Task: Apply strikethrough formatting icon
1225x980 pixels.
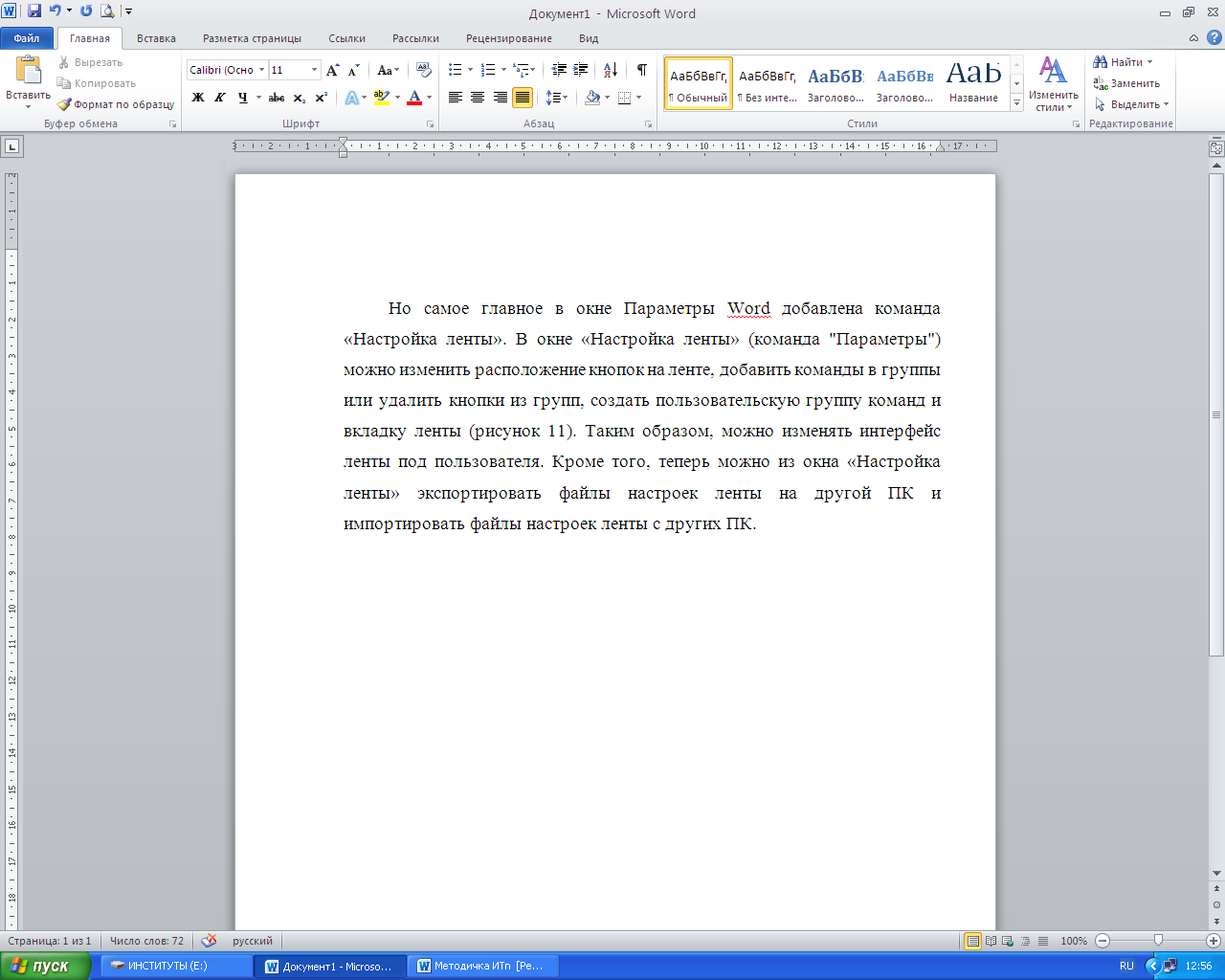Action: 277,98
